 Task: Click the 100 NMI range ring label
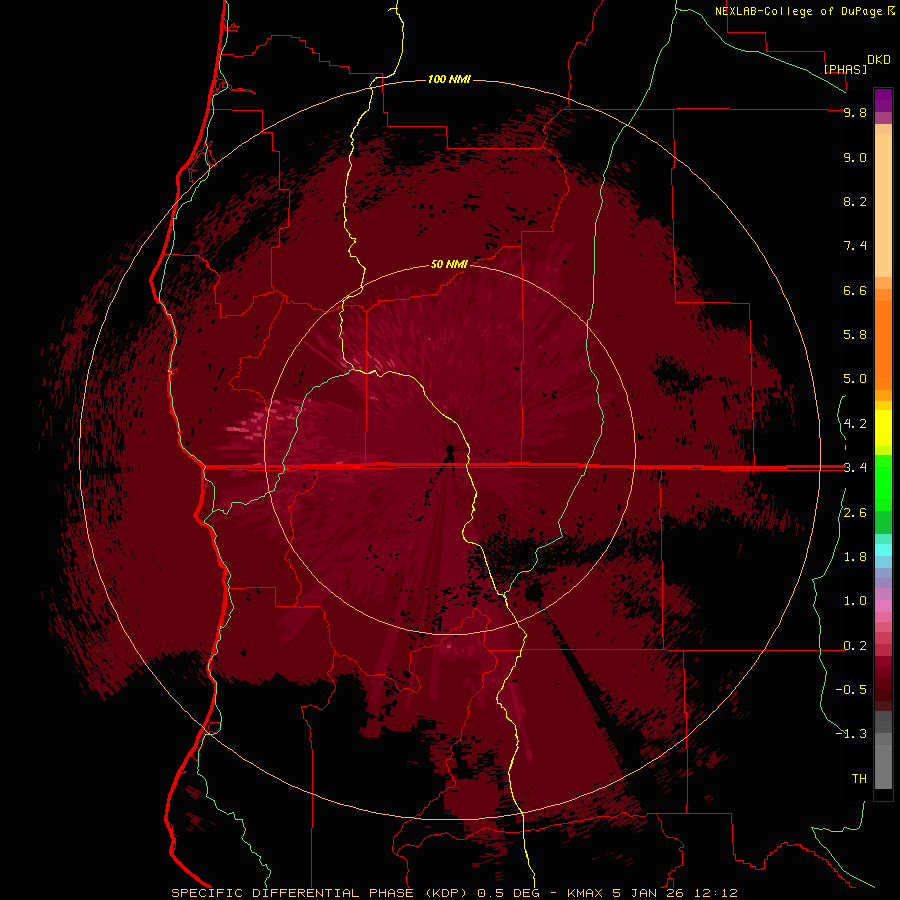coord(449,79)
